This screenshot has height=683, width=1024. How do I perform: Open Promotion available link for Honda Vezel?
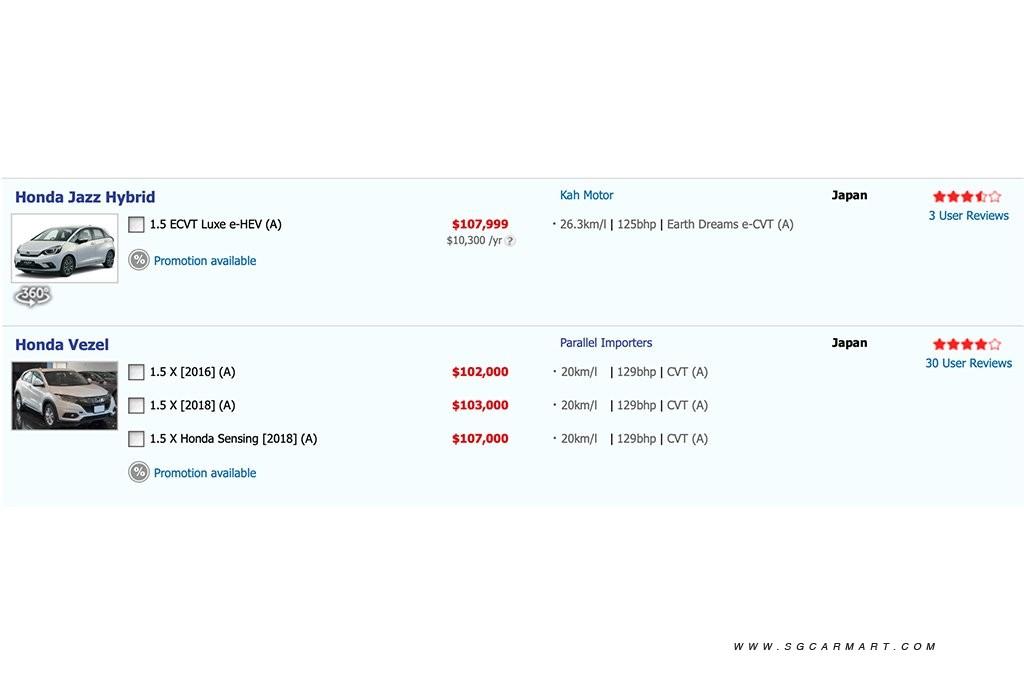[x=205, y=473]
